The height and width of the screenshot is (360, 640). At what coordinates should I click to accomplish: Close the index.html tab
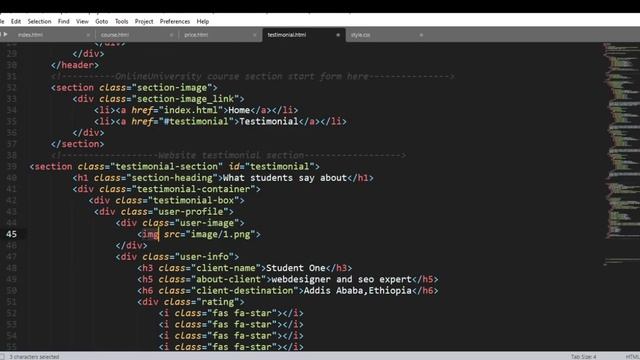(x=88, y=35)
